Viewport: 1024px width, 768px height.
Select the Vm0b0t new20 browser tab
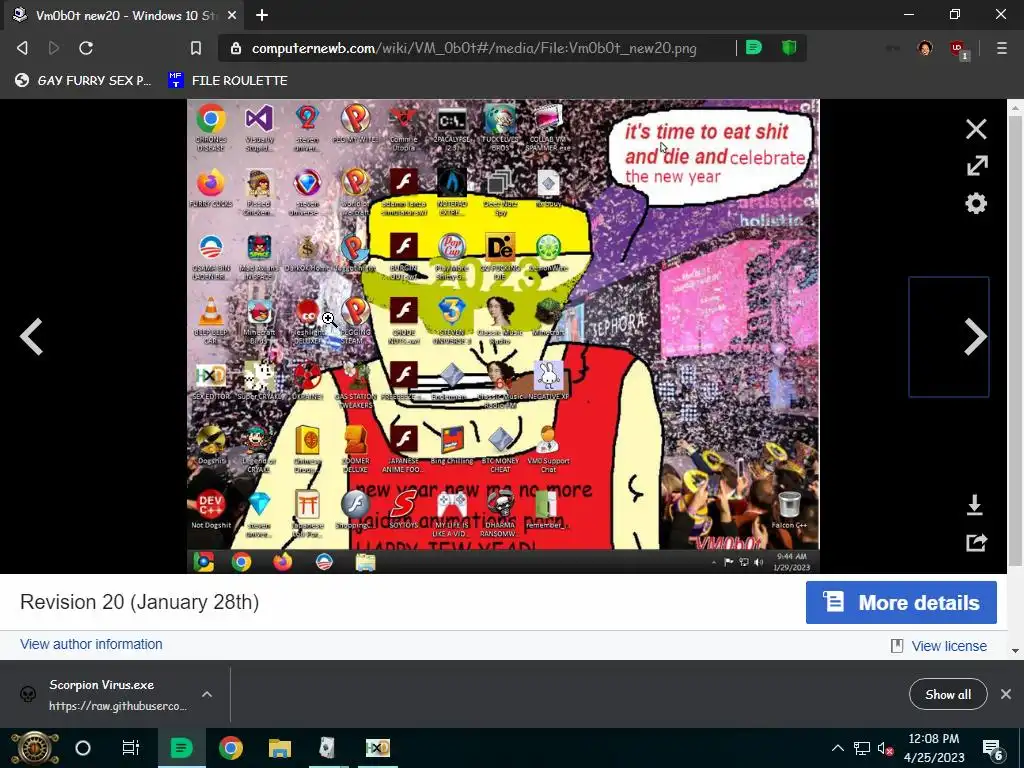(x=124, y=15)
